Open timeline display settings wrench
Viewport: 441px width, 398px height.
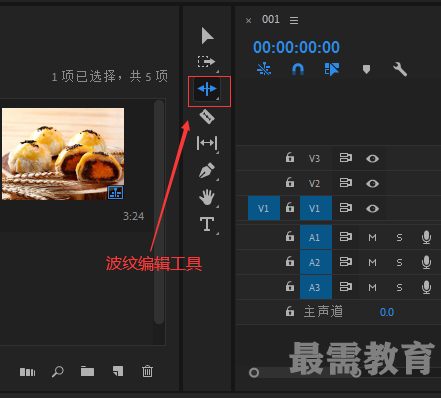click(400, 70)
